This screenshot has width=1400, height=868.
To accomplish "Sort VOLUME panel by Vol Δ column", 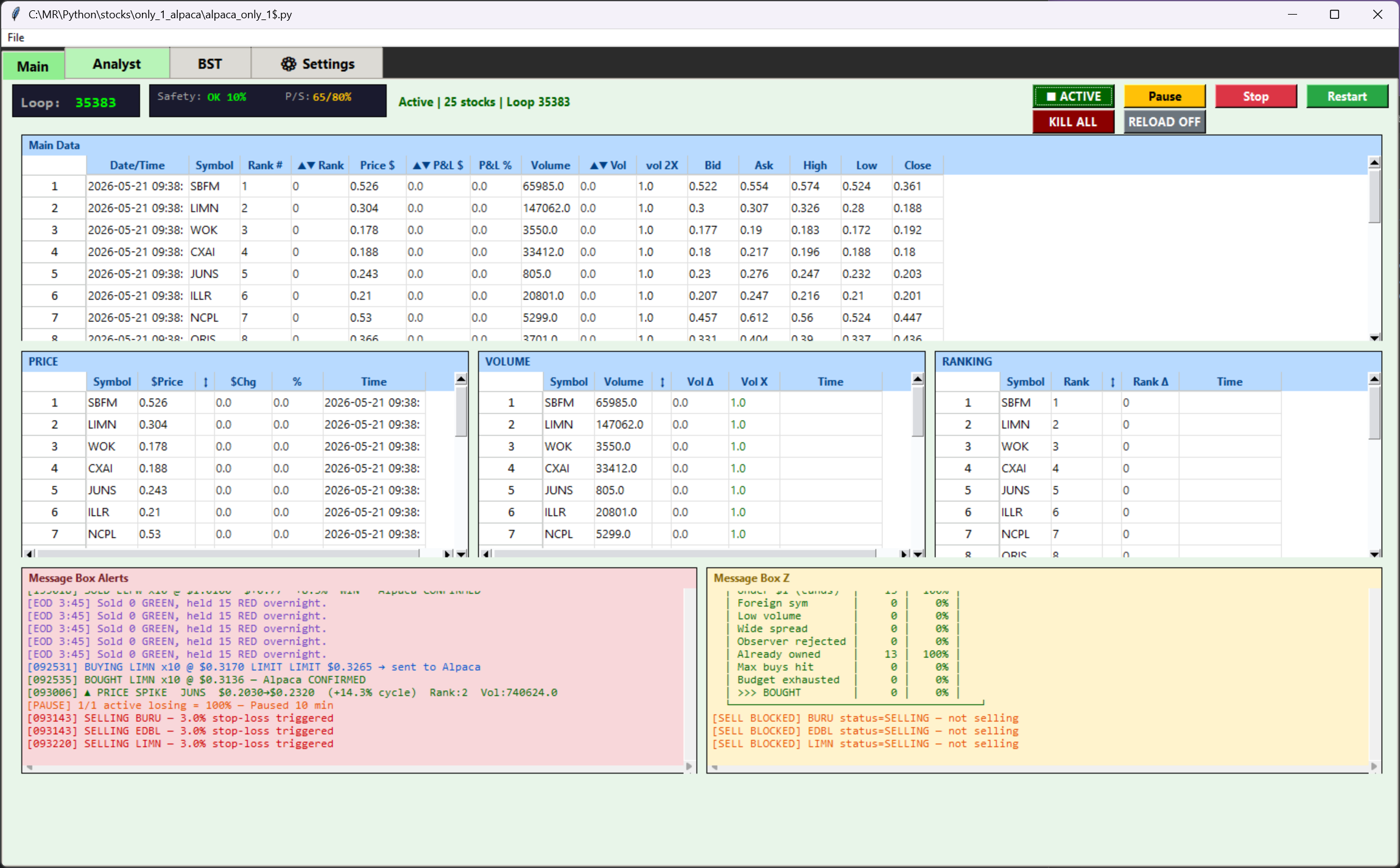I will 700,382.
